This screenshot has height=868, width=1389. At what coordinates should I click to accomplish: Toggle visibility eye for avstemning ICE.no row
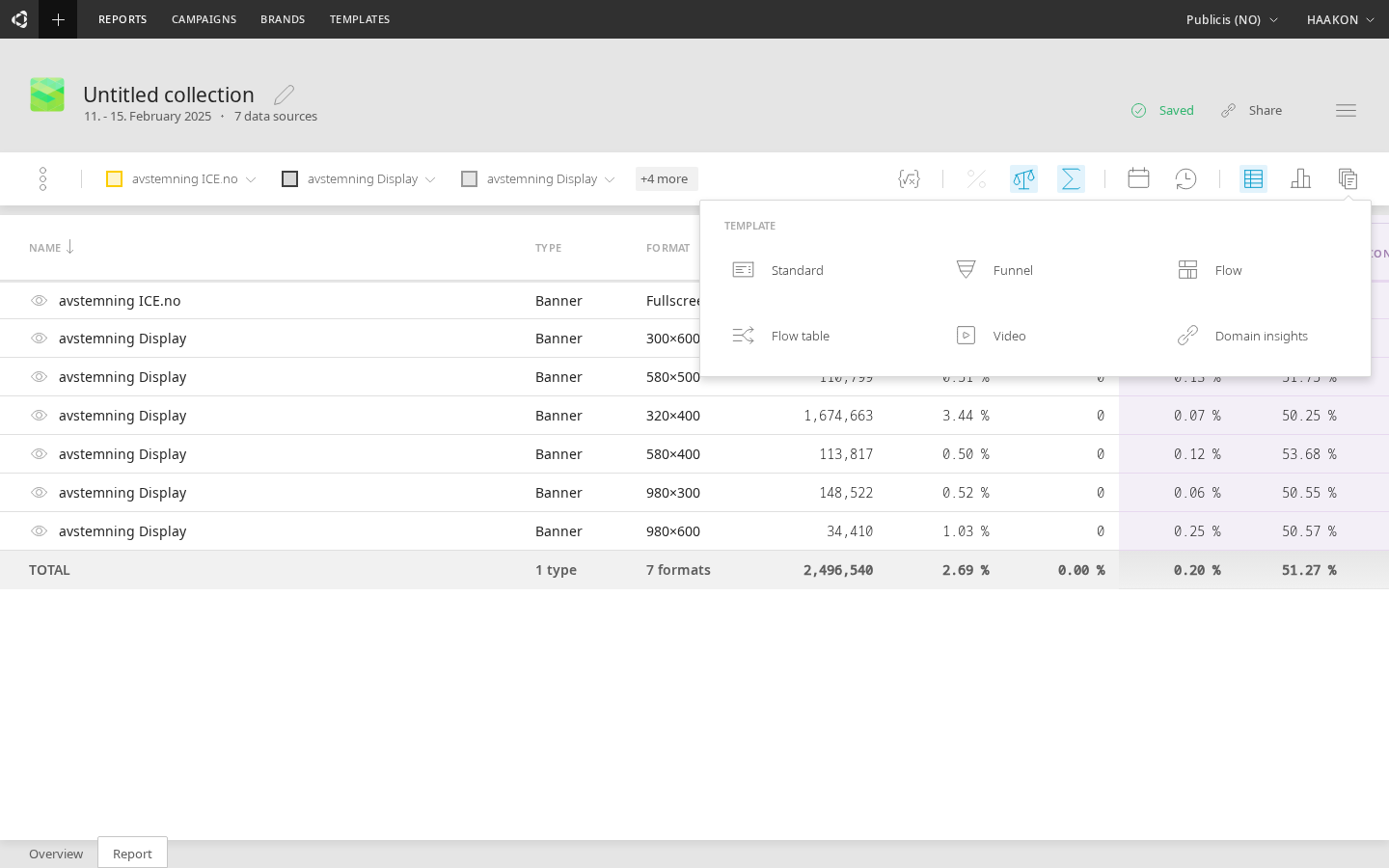pyautogui.click(x=39, y=301)
